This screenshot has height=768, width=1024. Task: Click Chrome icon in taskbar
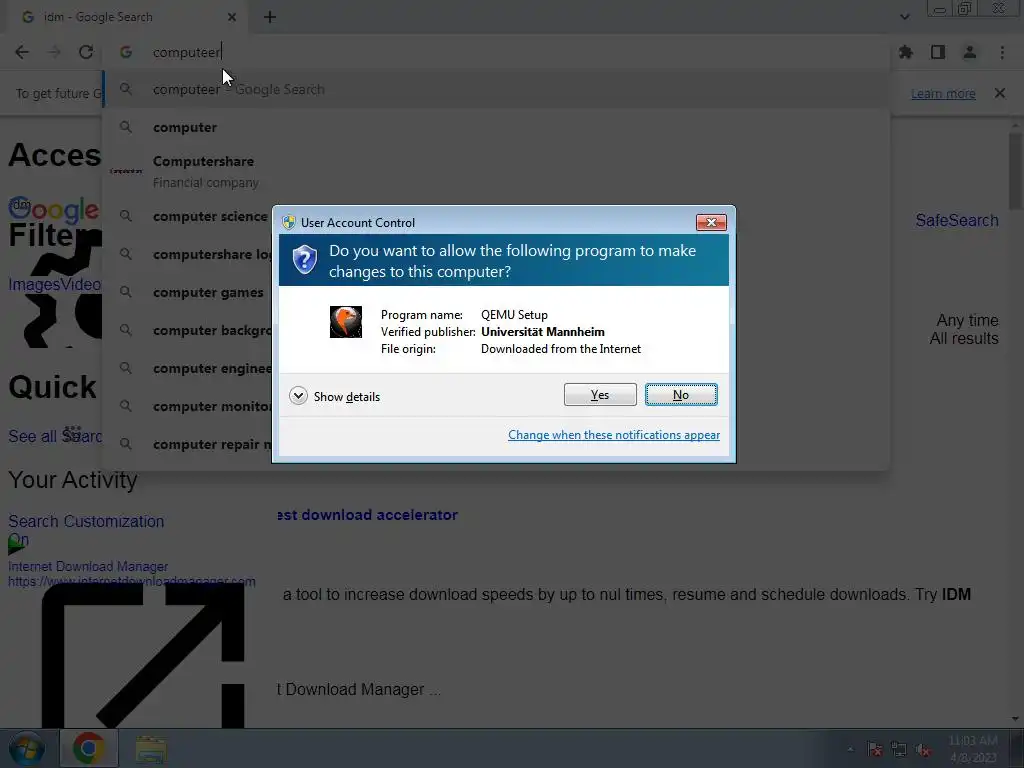click(x=89, y=748)
